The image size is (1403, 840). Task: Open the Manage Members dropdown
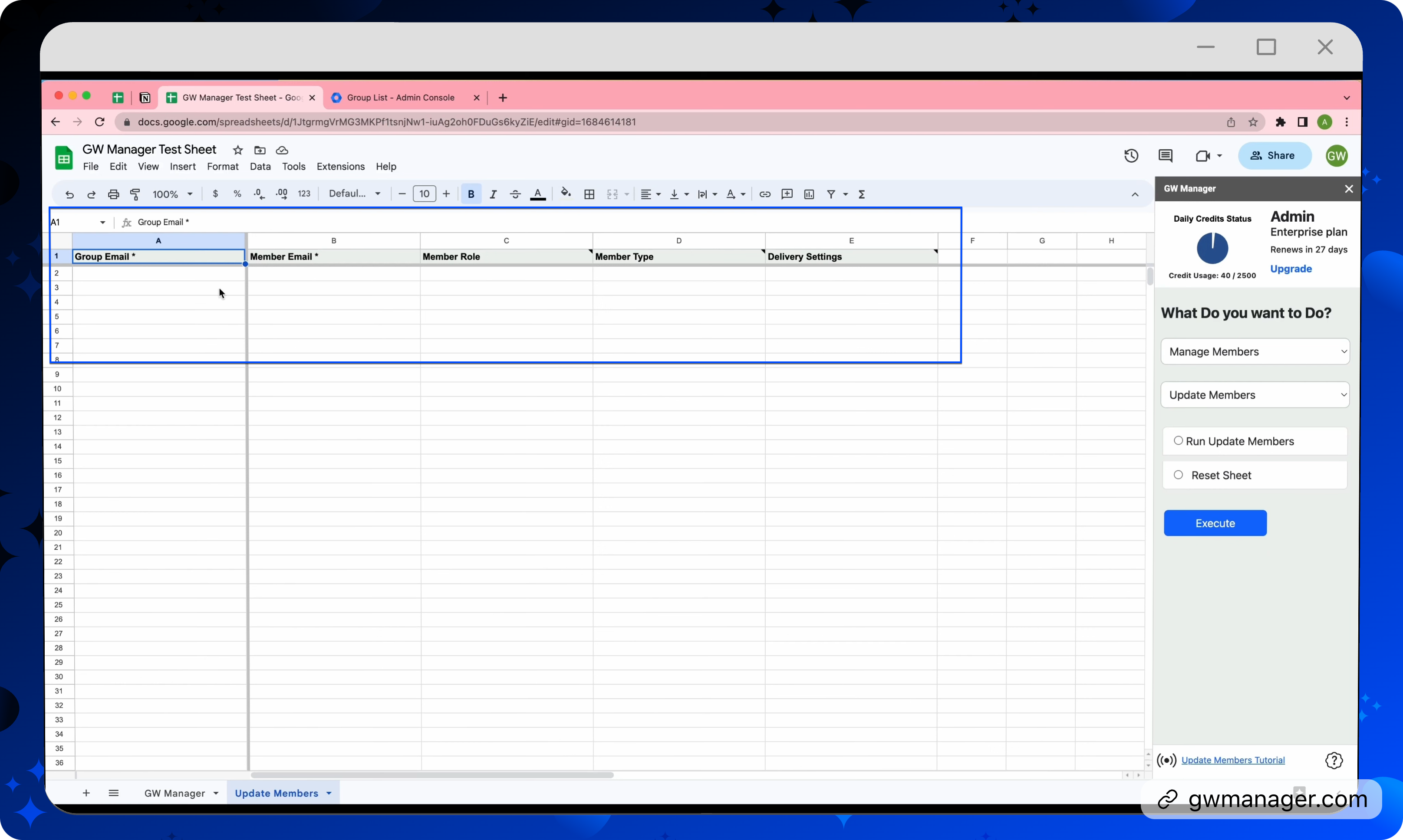point(1255,351)
